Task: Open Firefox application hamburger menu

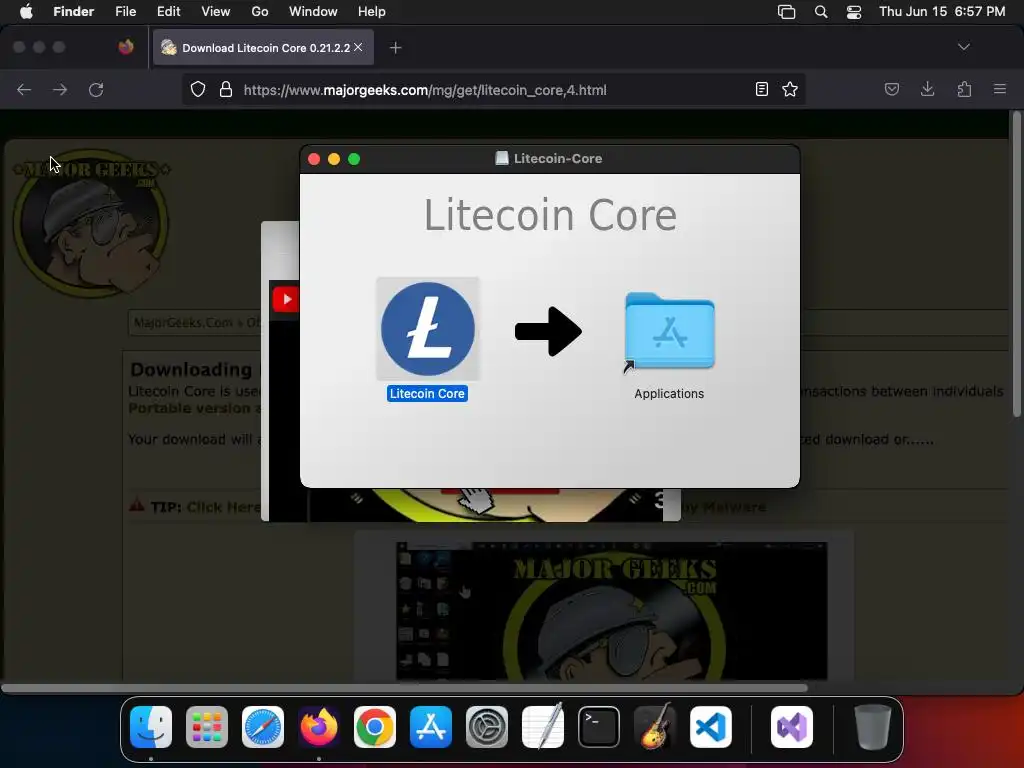Action: pos(1000,89)
